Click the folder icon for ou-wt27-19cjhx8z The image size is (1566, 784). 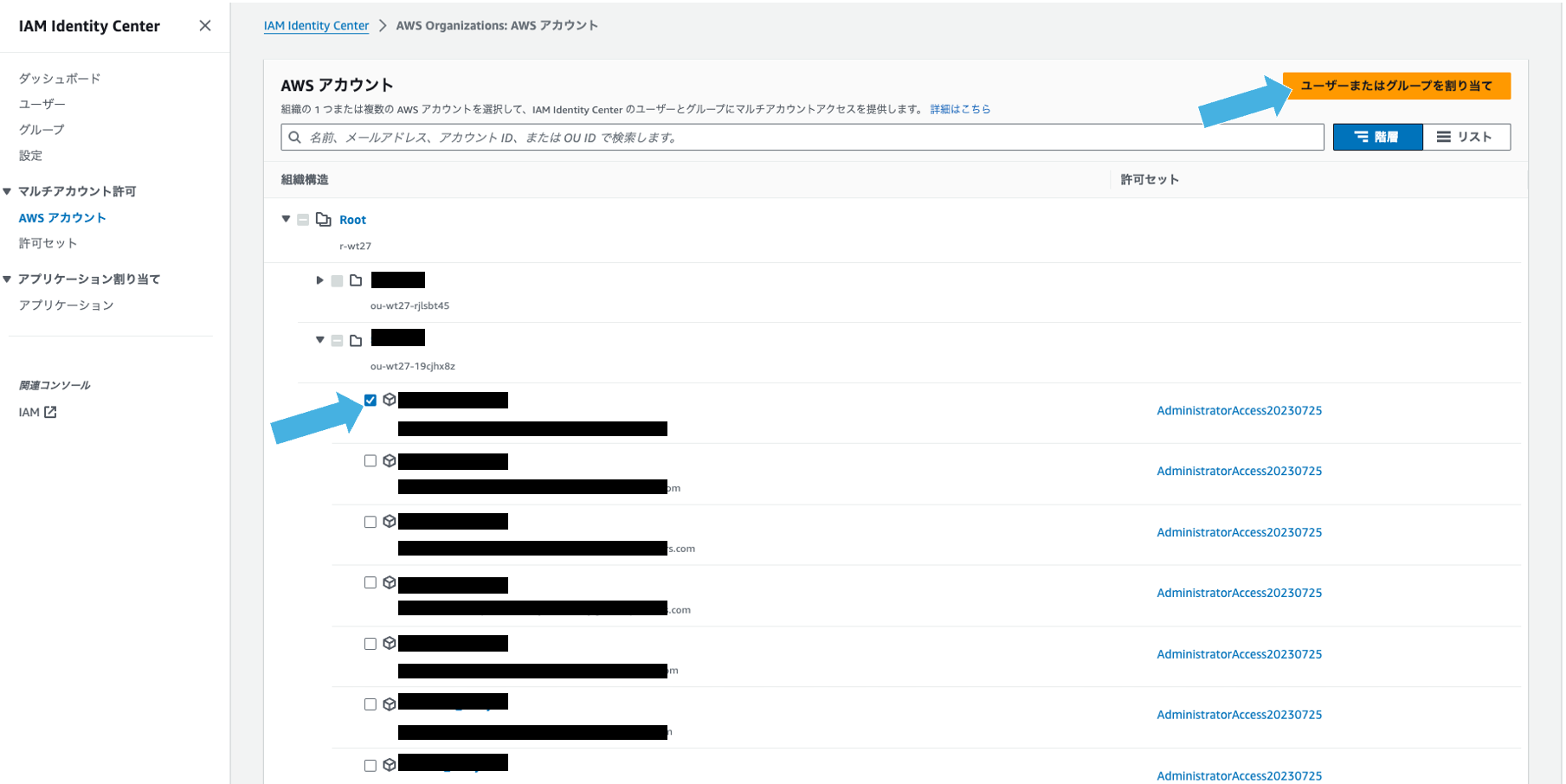(x=356, y=341)
